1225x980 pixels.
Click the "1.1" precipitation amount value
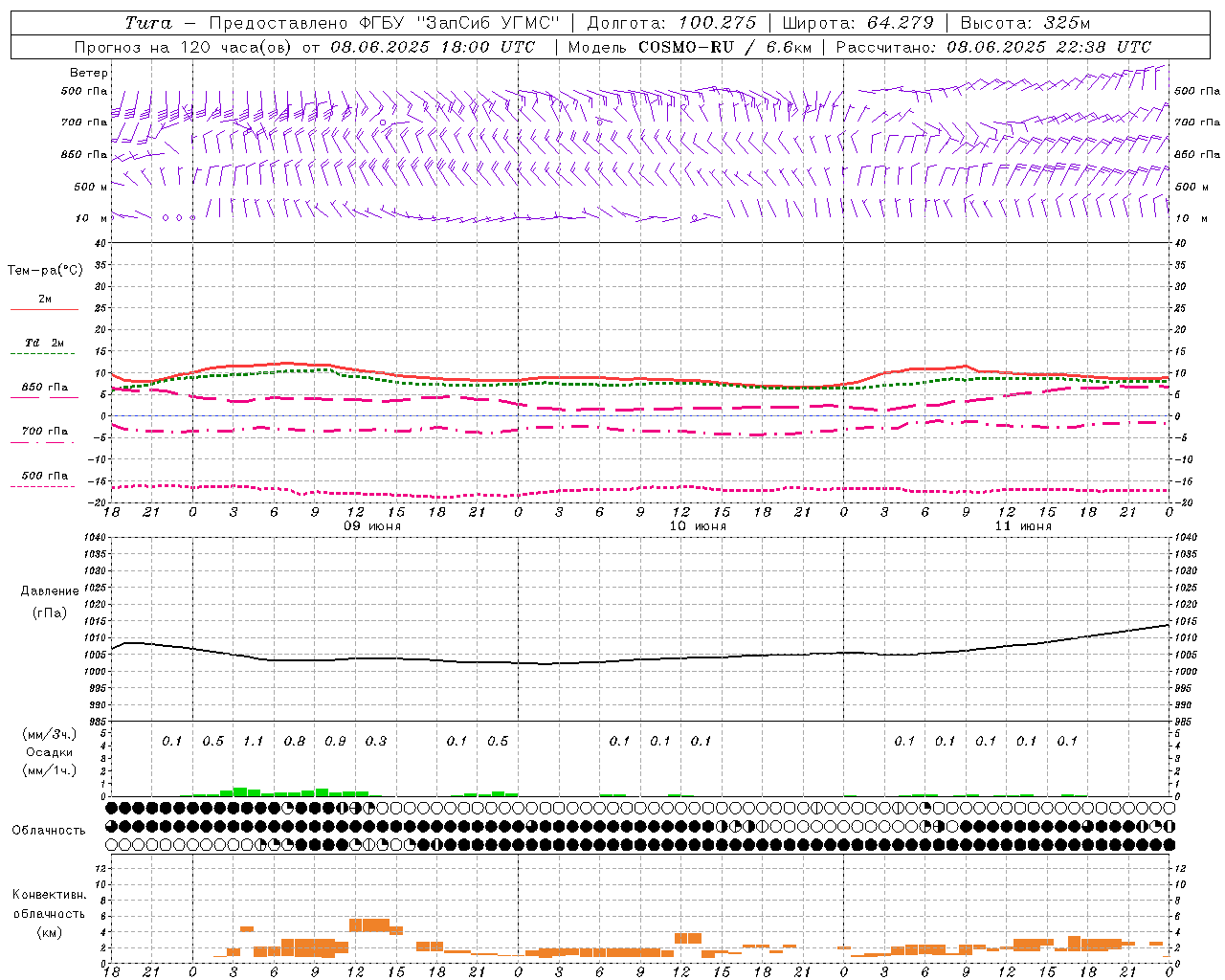point(254,742)
